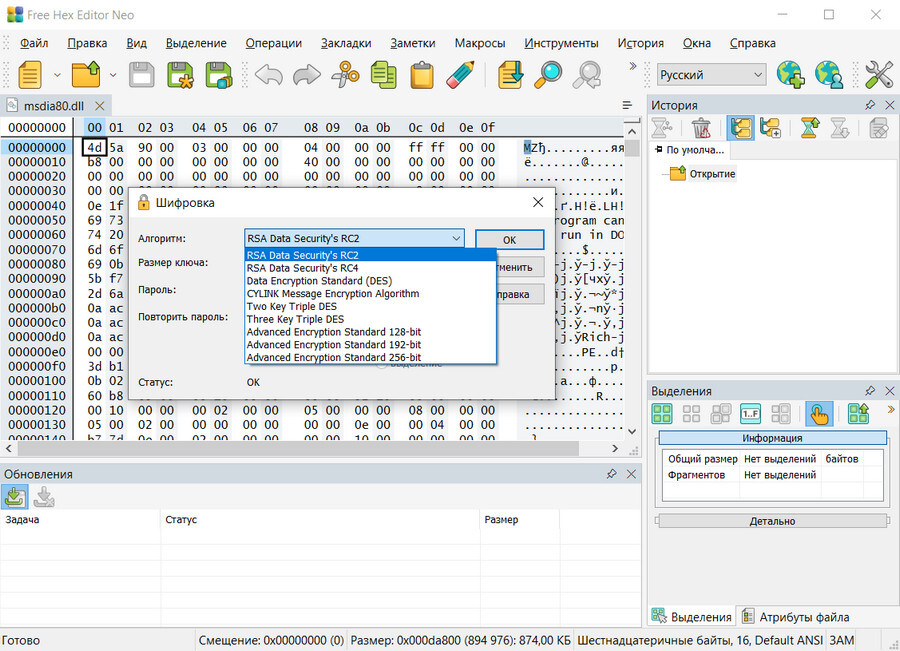
Task: Open the Файл menu
Action: pos(34,43)
